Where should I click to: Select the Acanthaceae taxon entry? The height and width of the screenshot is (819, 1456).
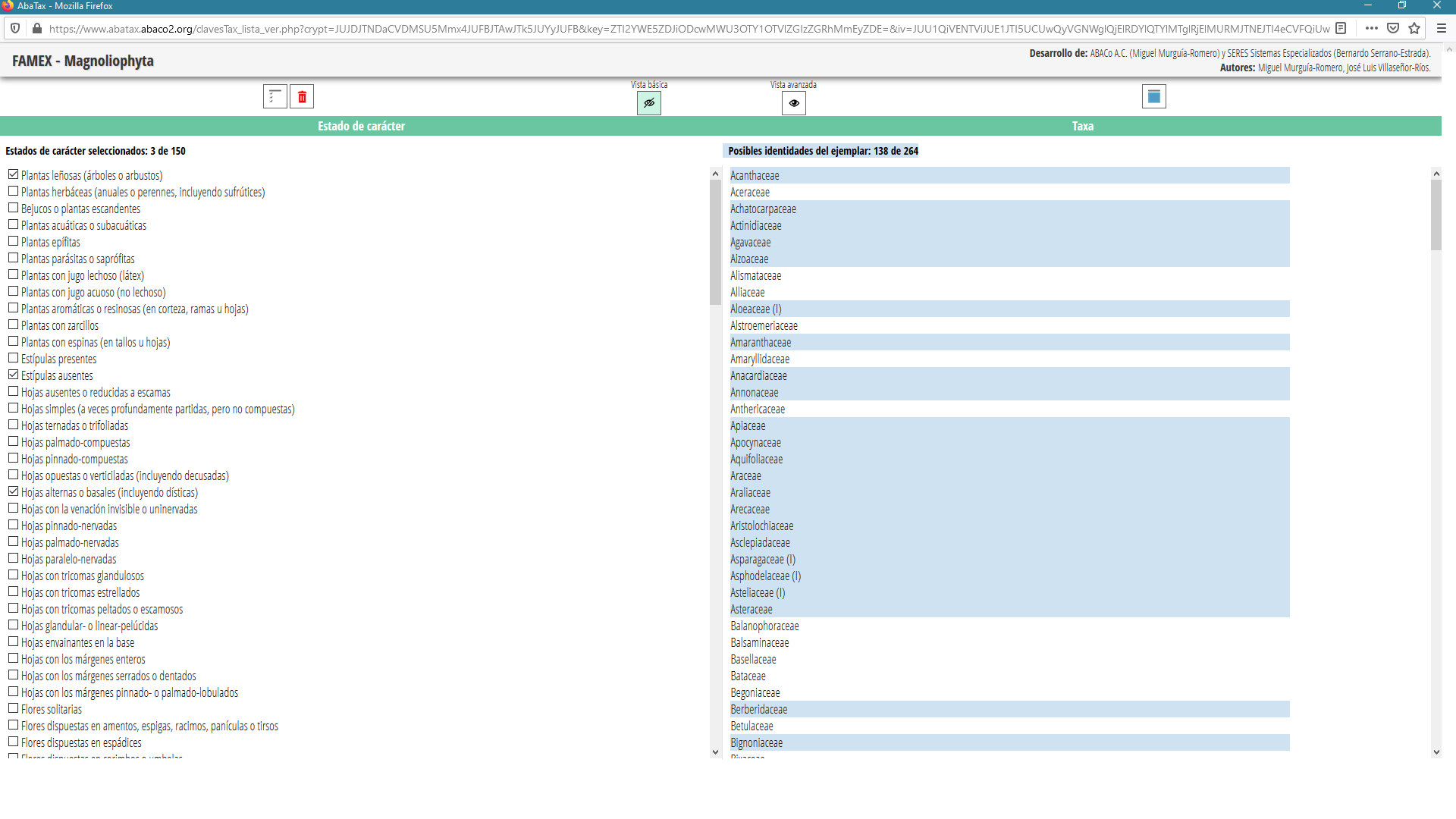(x=755, y=175)
